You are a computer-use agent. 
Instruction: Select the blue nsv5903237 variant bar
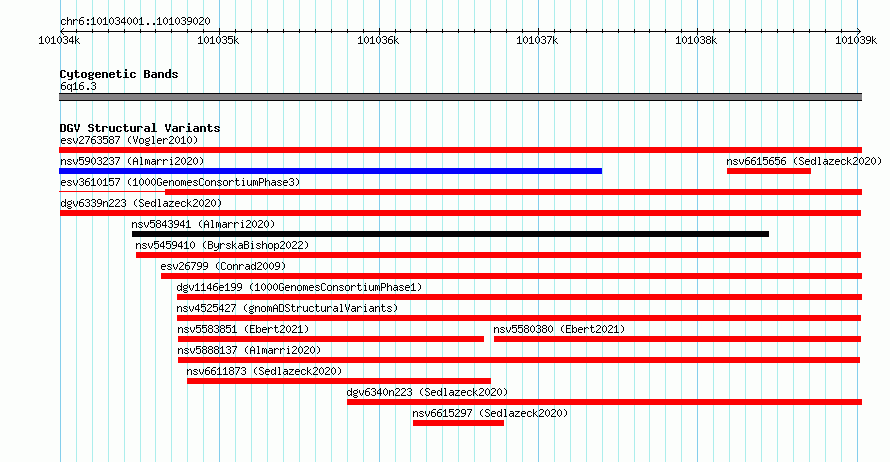tap(330, 171)
